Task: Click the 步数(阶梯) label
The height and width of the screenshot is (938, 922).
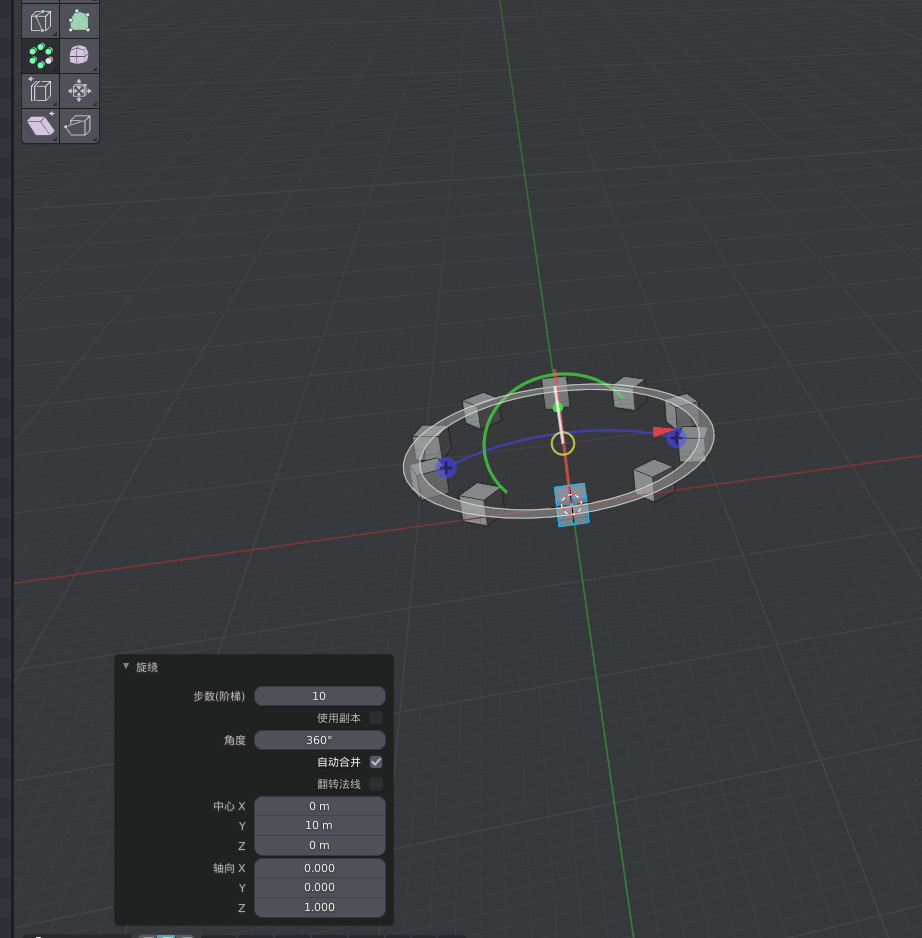Action: point(219,696)
